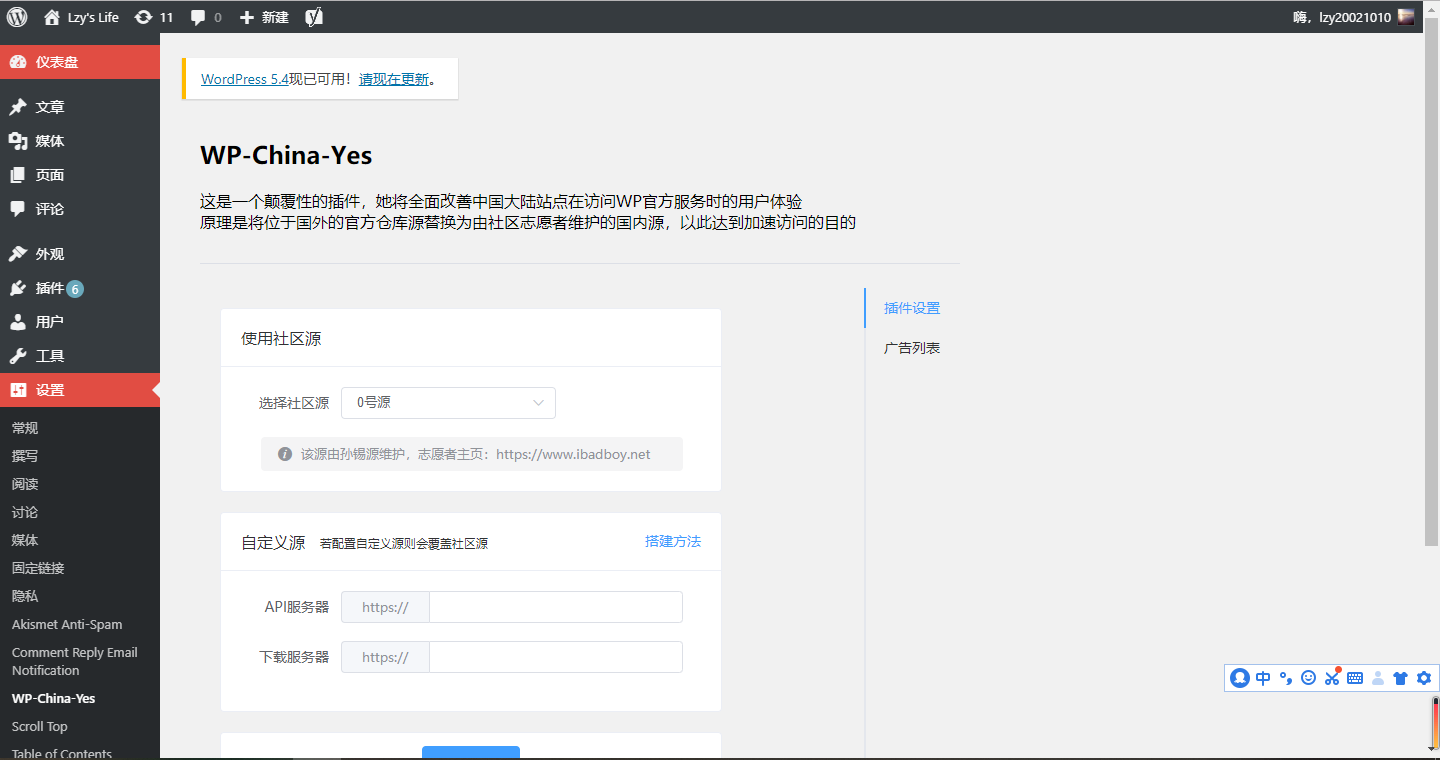
Task: Go to 仪表盘 dashboard
Action: (80, 62)
